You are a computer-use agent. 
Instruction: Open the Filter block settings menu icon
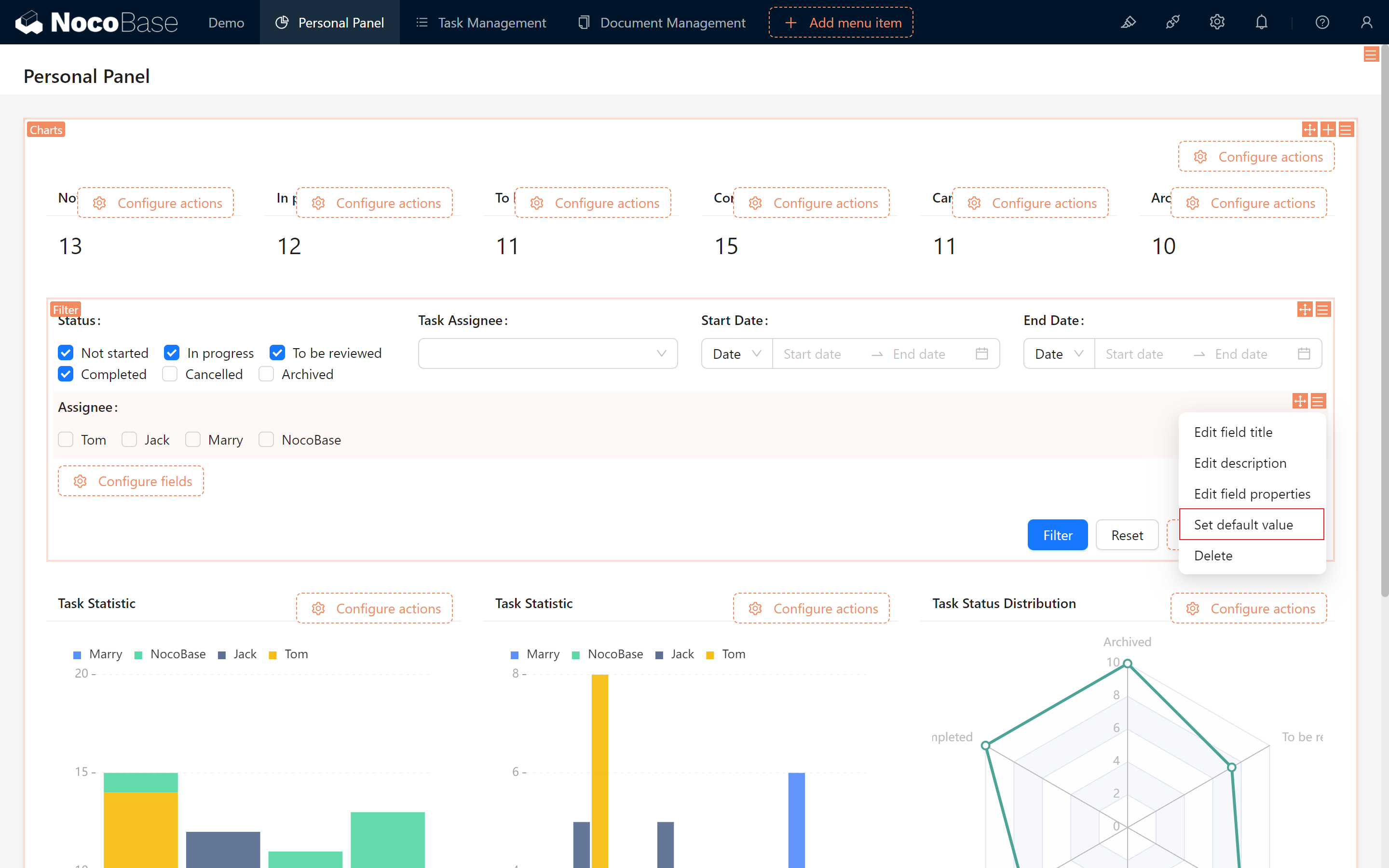coord(1322,310)
